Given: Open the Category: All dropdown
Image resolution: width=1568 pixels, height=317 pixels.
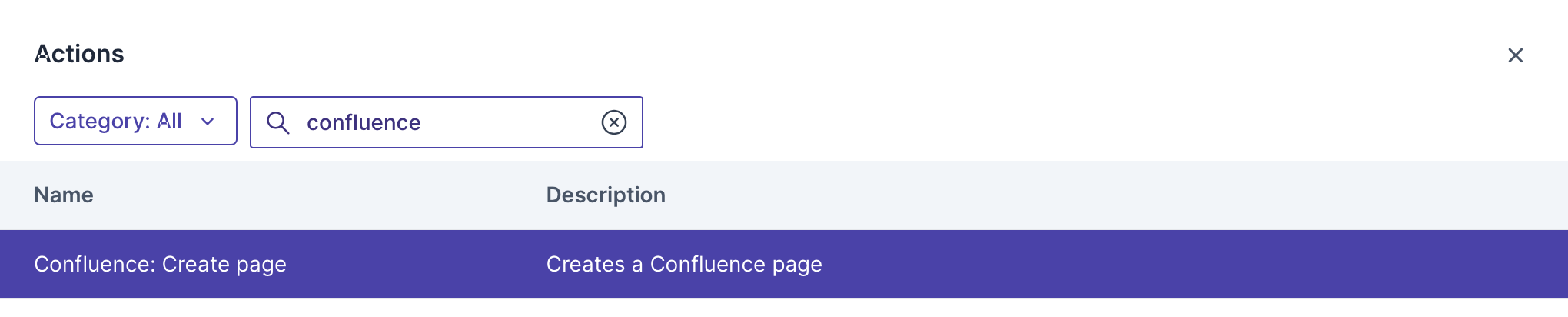Looking at the screenshot, I should (x=135, y=121).
